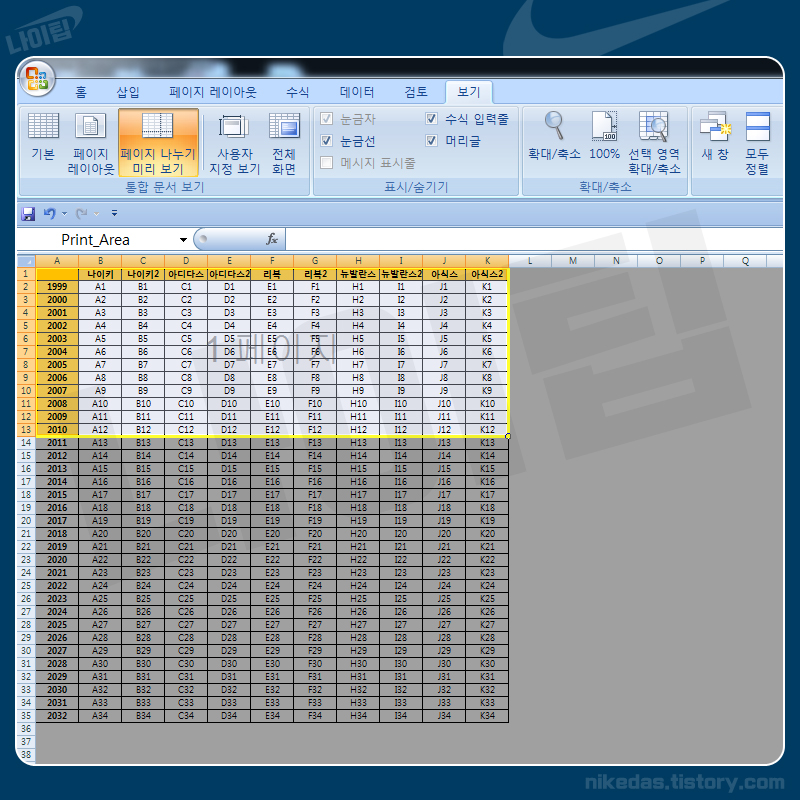Viewport: 800px width, 800px height.
Task: Zoom to selection (선택 영역 확대/축소)
Action: 654,143
